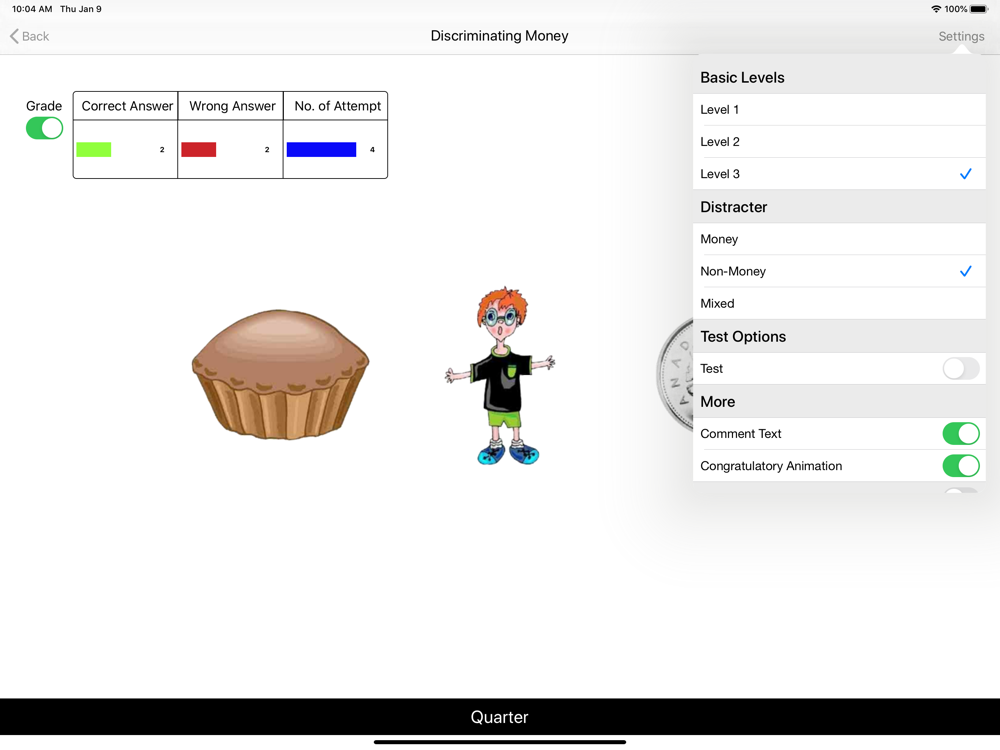Click the attempt count value 4
This screenshot has width=1000, height=750.
(x=372, y=149)
